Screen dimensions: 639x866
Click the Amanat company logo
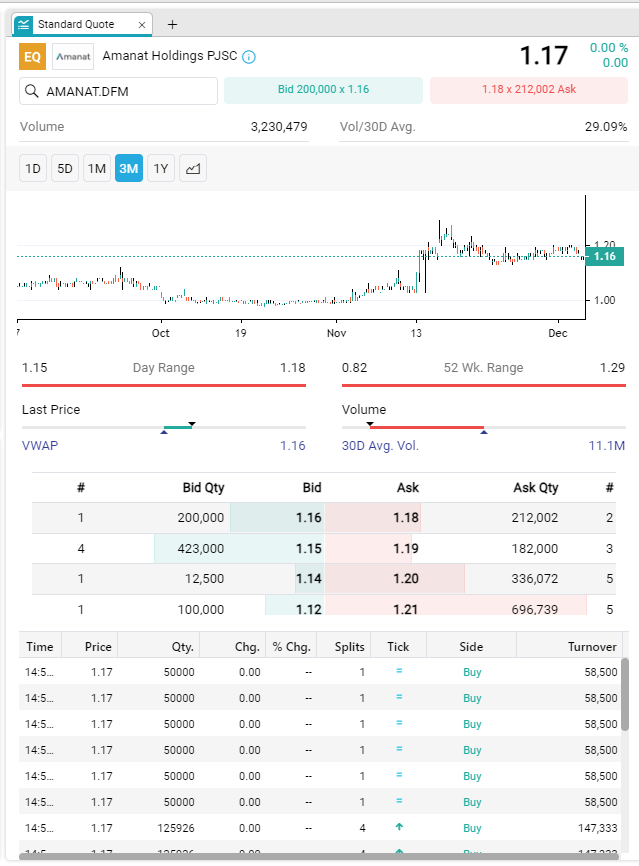pos(73,57)
